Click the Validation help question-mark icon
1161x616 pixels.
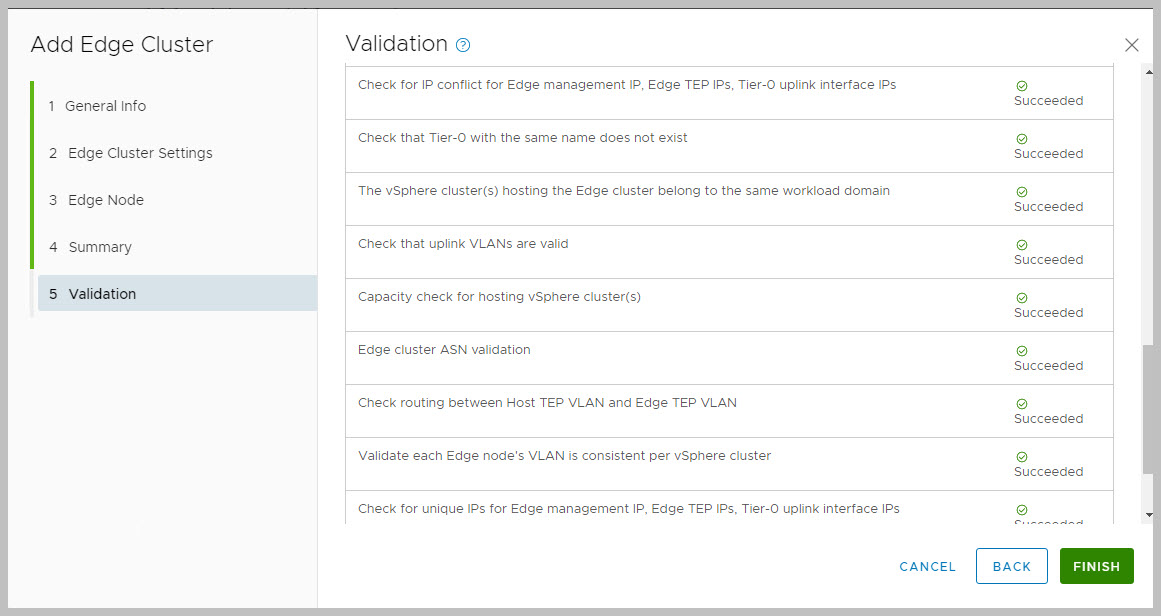coord(463,45)
